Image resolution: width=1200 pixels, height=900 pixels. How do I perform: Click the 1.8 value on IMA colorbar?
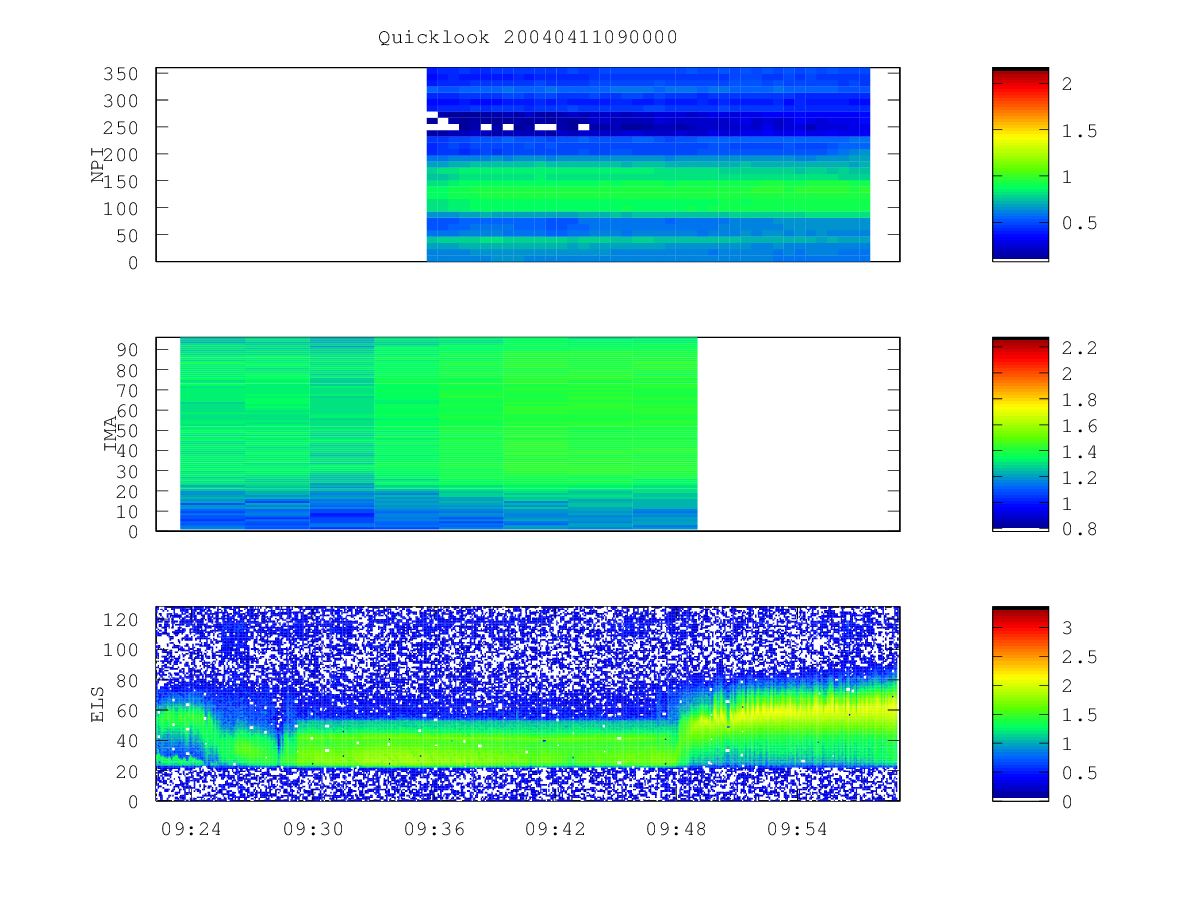click(x=1079, y=400)
